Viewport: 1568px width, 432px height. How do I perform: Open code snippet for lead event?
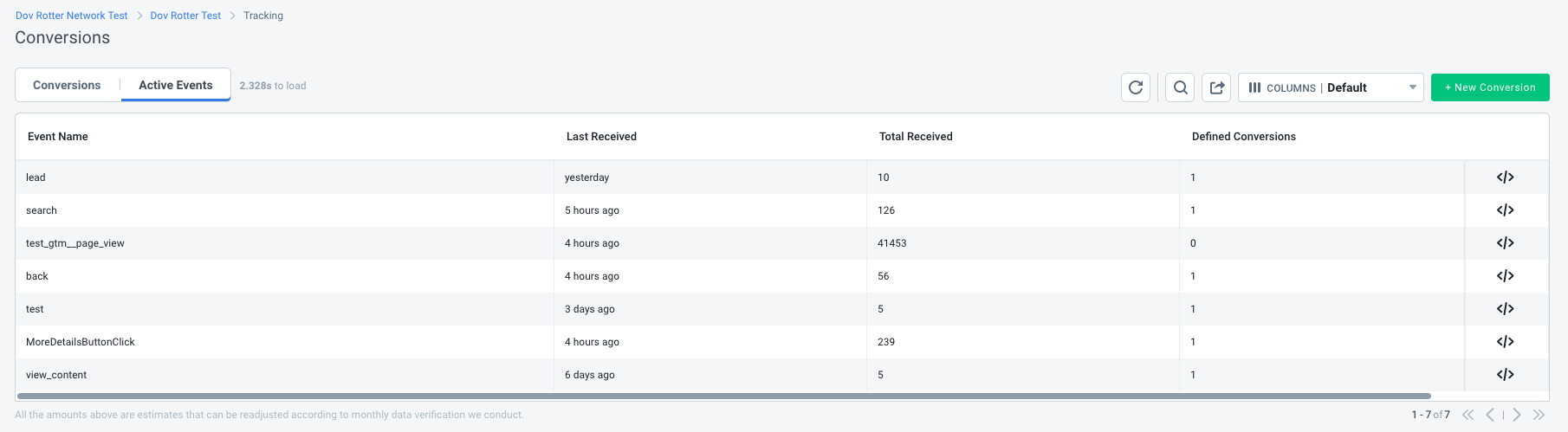(x=1505, y=177)
